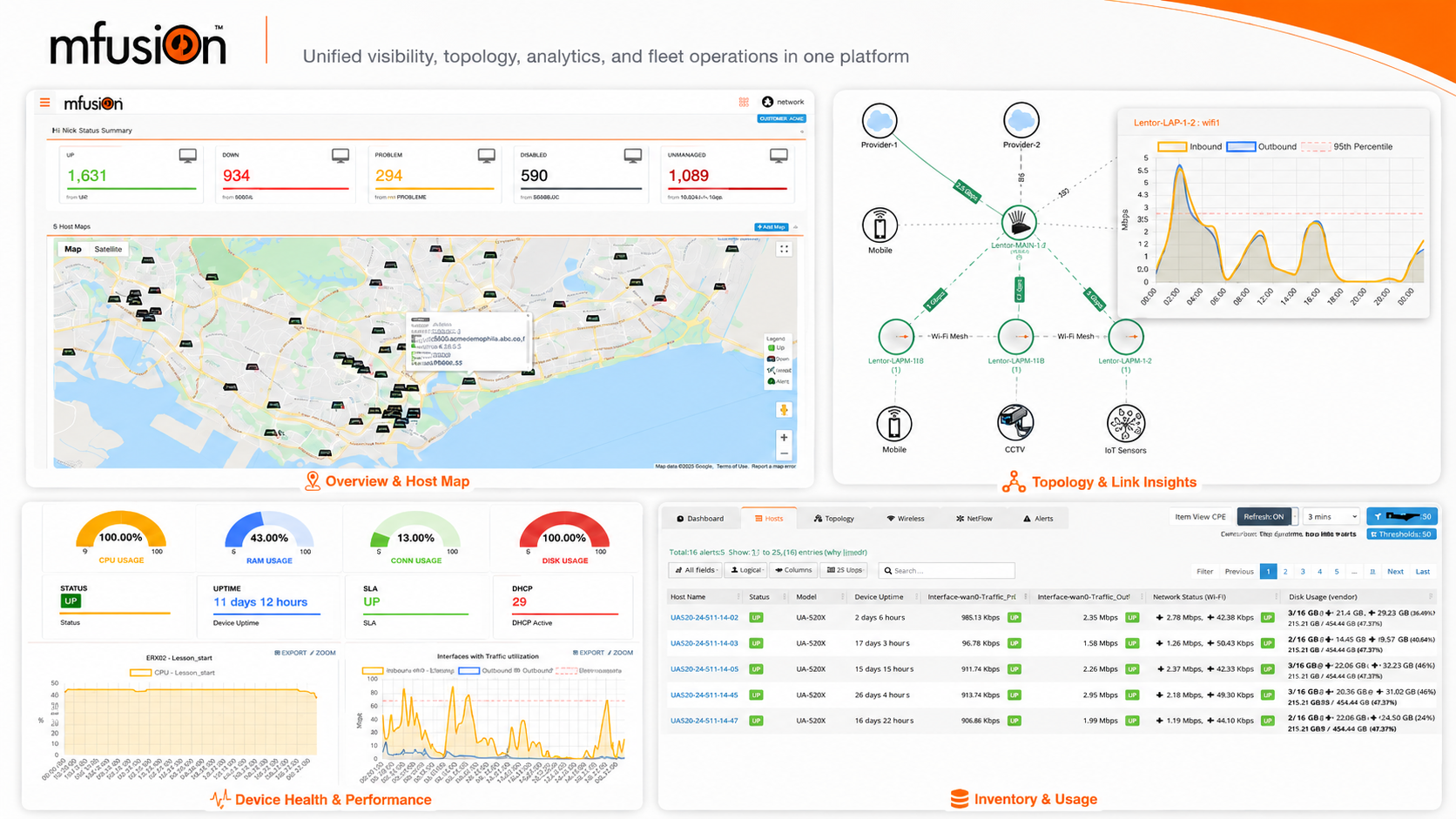1456x819 pixels.
Task: Toggle Refresh ON button
Action: [1264, 516]
